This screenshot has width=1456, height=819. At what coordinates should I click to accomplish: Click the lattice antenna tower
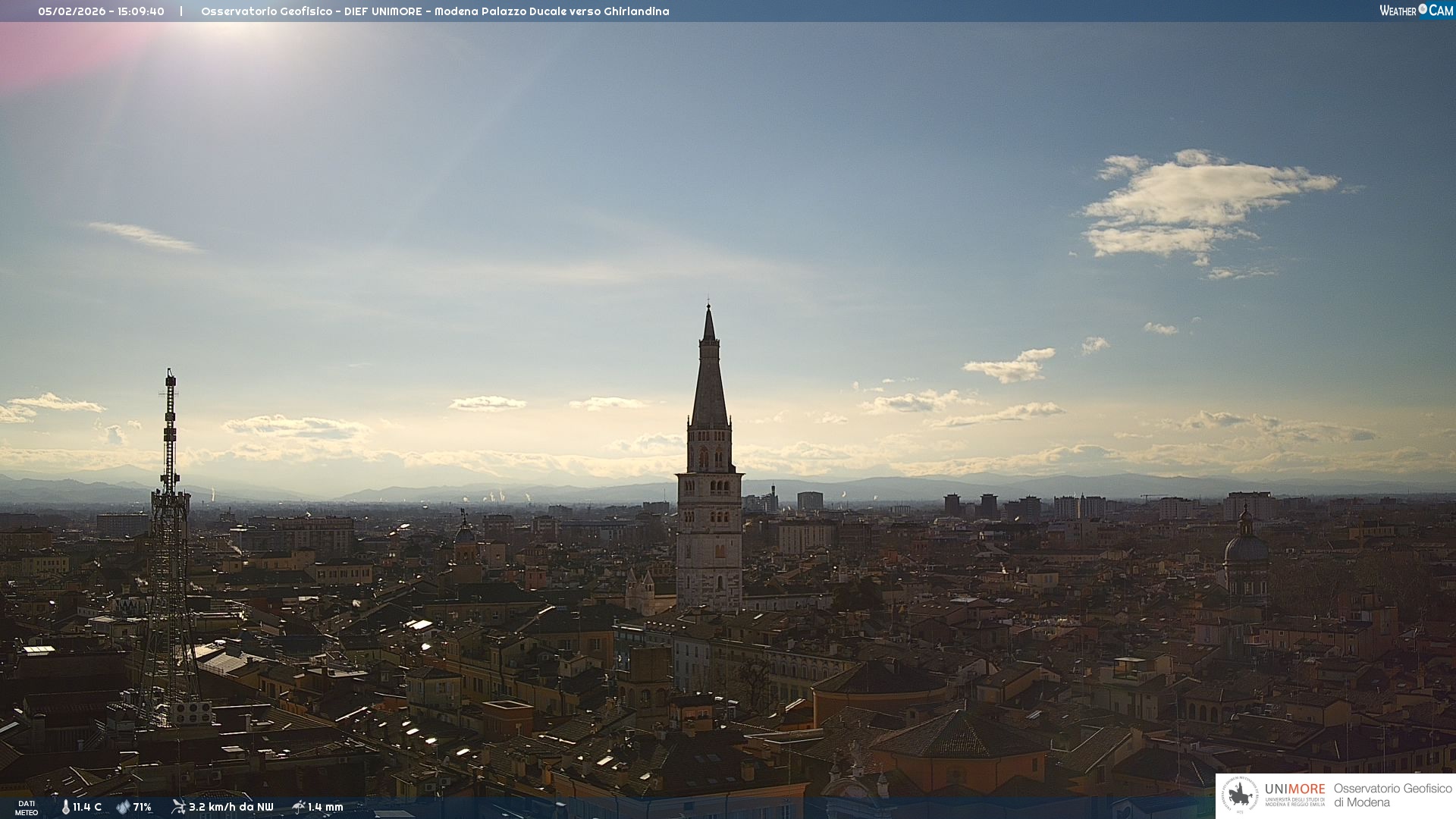169,531
